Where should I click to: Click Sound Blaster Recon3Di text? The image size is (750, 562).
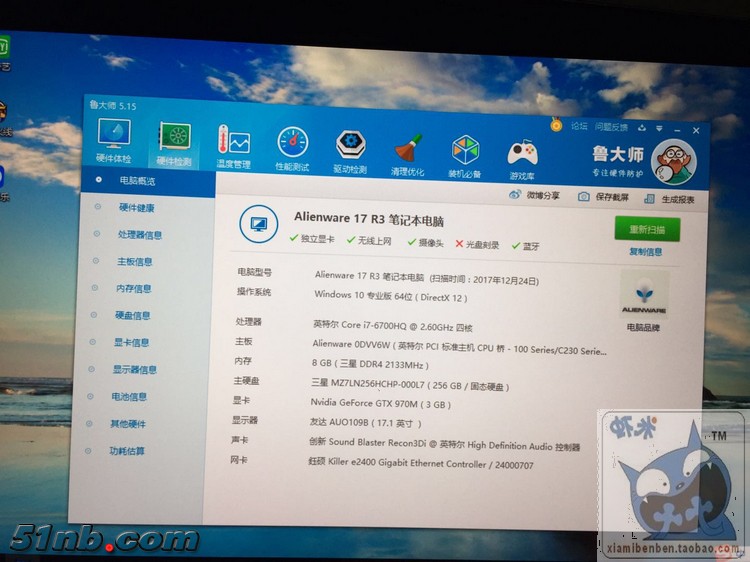(x=444, y=444)
